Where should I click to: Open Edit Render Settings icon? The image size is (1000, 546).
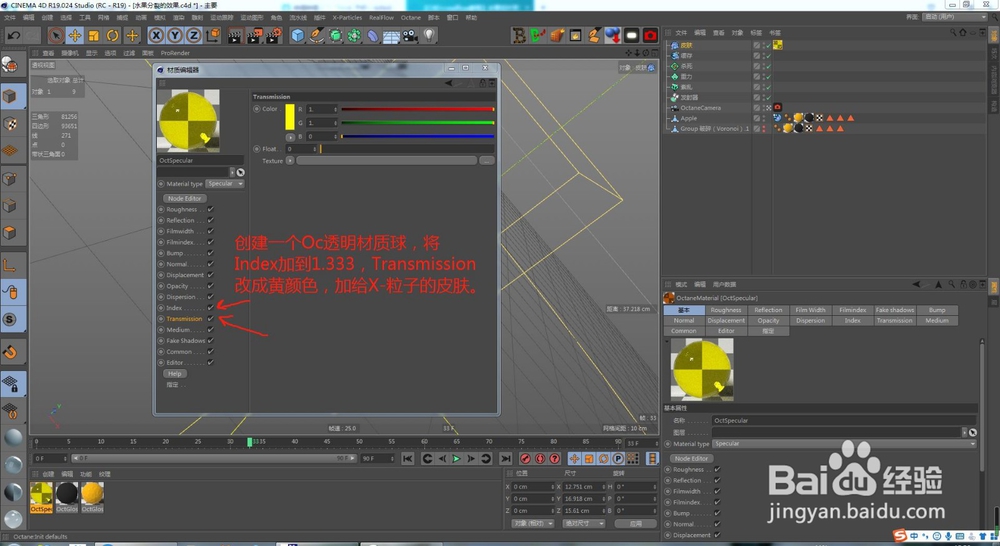(x=273, y=36)
